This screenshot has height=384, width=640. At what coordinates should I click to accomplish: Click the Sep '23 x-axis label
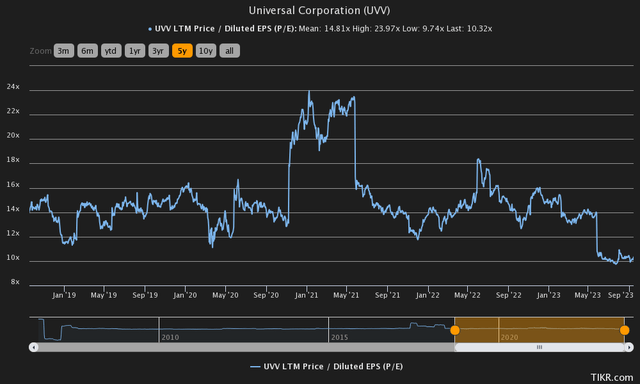click(621, 295)
